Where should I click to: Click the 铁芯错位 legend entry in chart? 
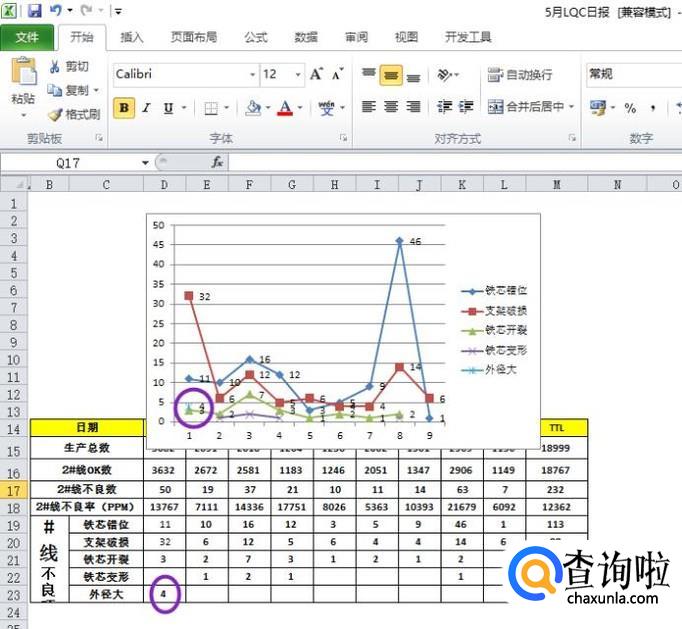point(494,291)
